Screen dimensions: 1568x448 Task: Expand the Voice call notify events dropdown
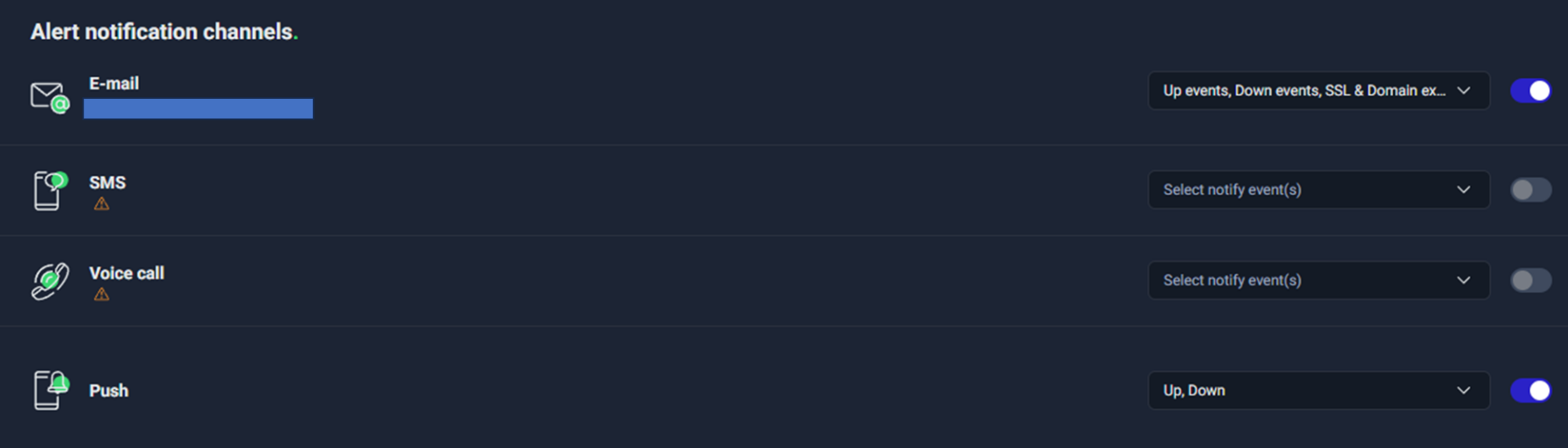tap(1318, 280)
